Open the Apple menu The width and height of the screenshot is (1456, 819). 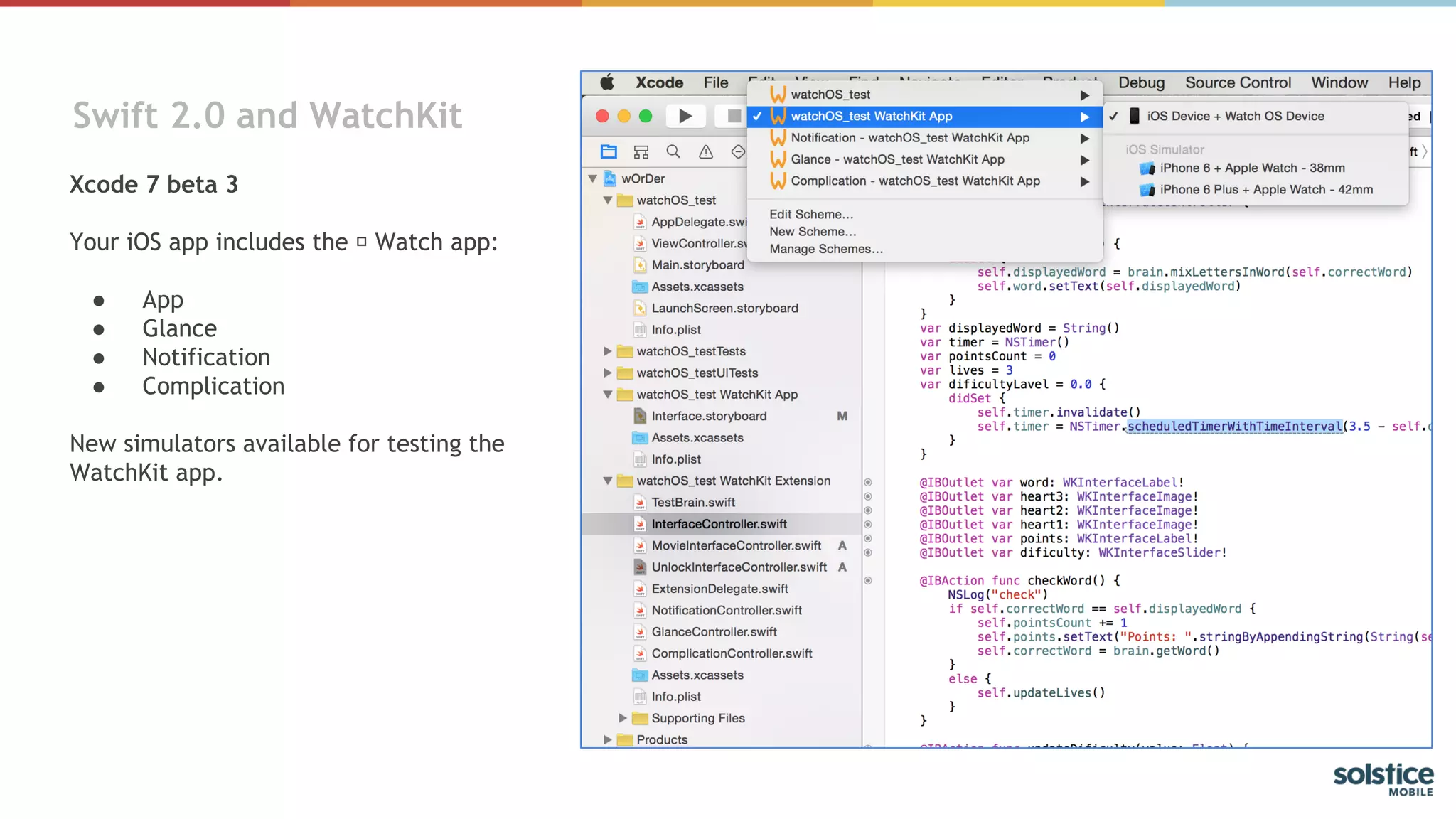click(x=607, y=82)
